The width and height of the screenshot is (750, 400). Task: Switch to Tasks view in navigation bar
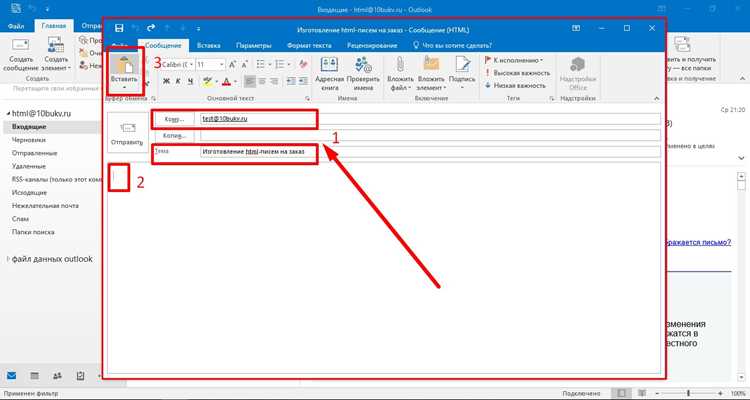pos(80,376)
